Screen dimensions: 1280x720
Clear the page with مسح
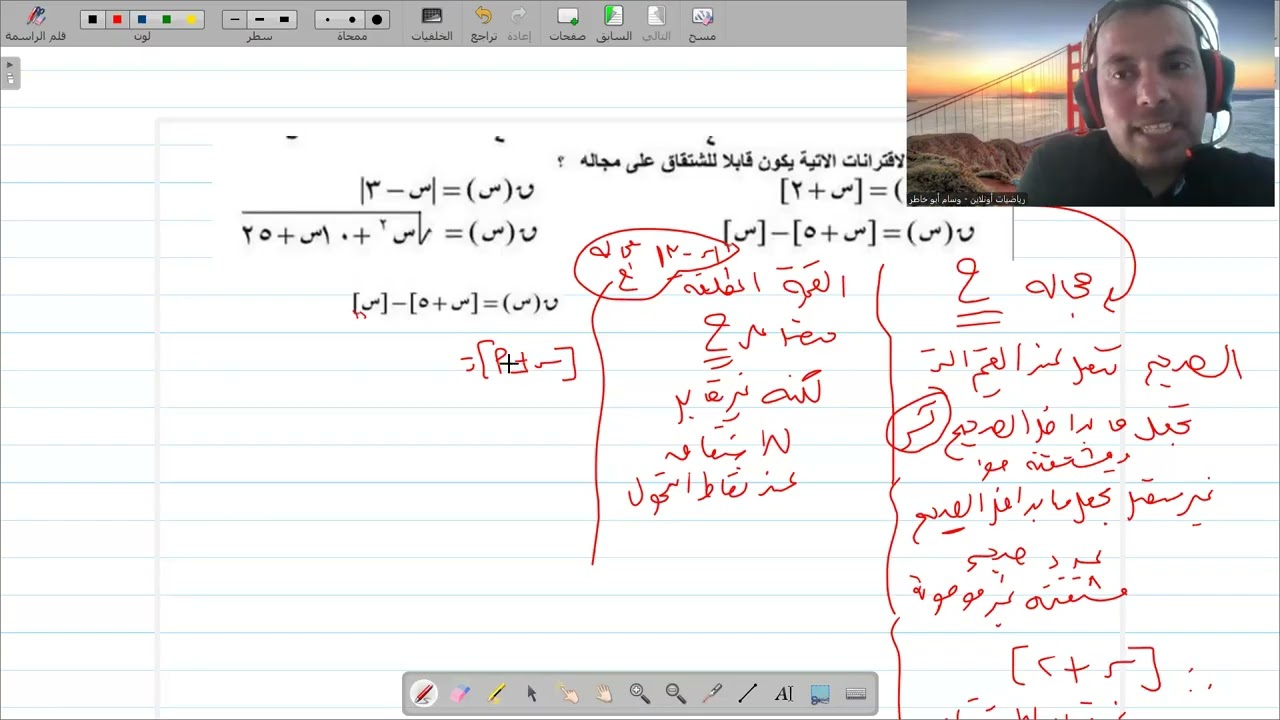click(x=702, y=24)
